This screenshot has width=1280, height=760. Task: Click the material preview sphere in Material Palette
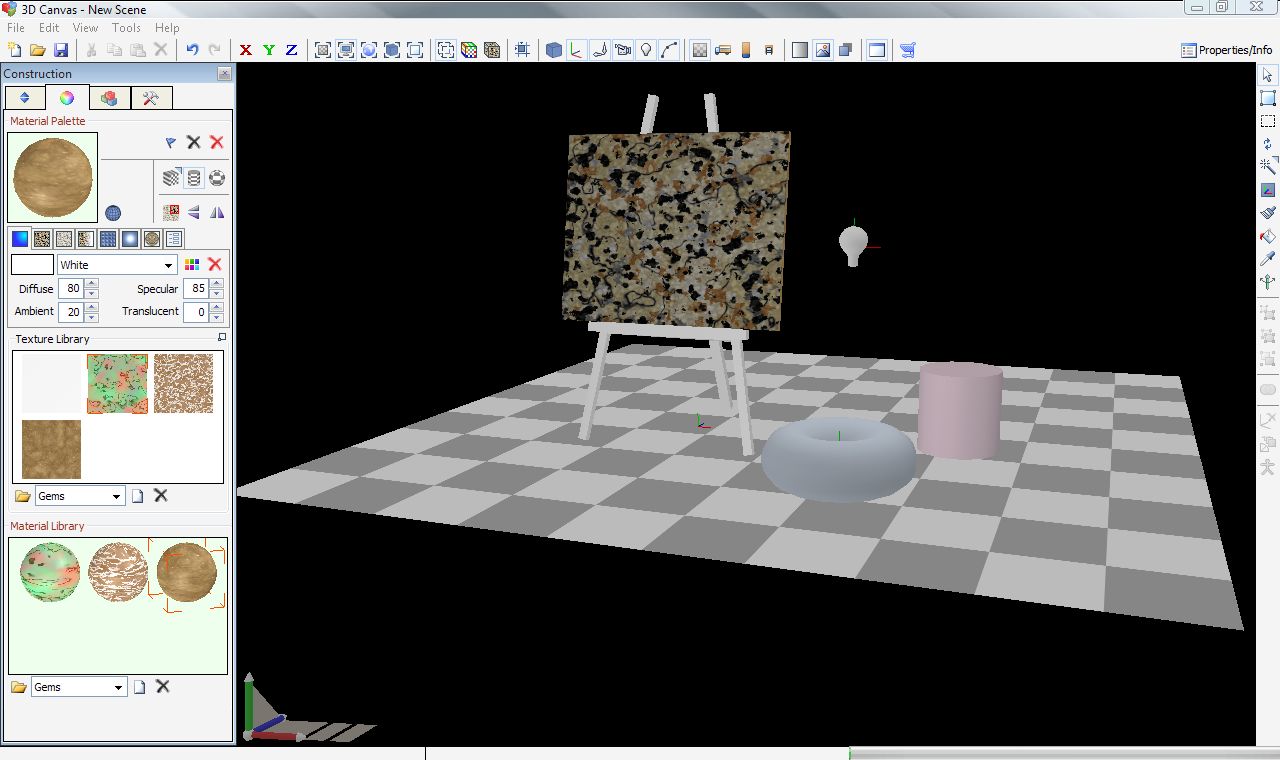[x=53, y=177]
